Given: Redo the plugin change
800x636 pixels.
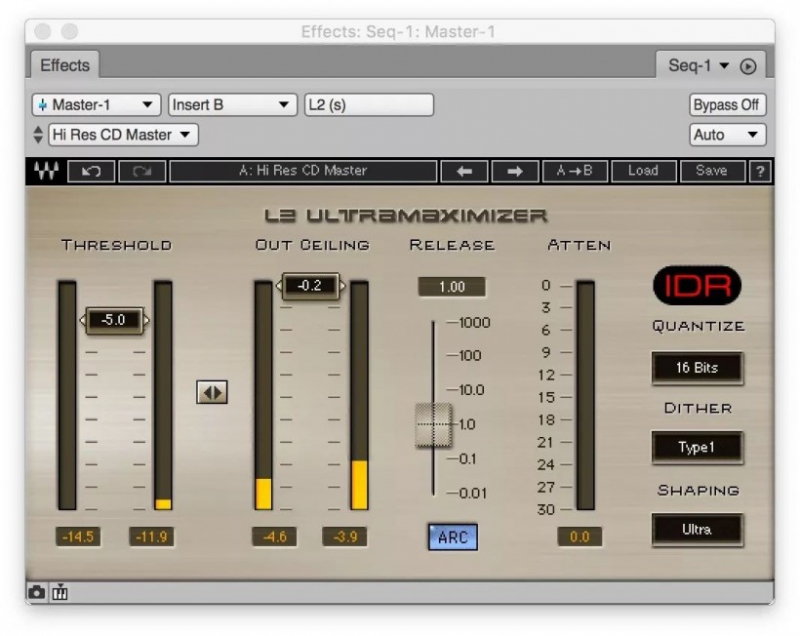Looking at the screenshot, I should tap(142, 171).
